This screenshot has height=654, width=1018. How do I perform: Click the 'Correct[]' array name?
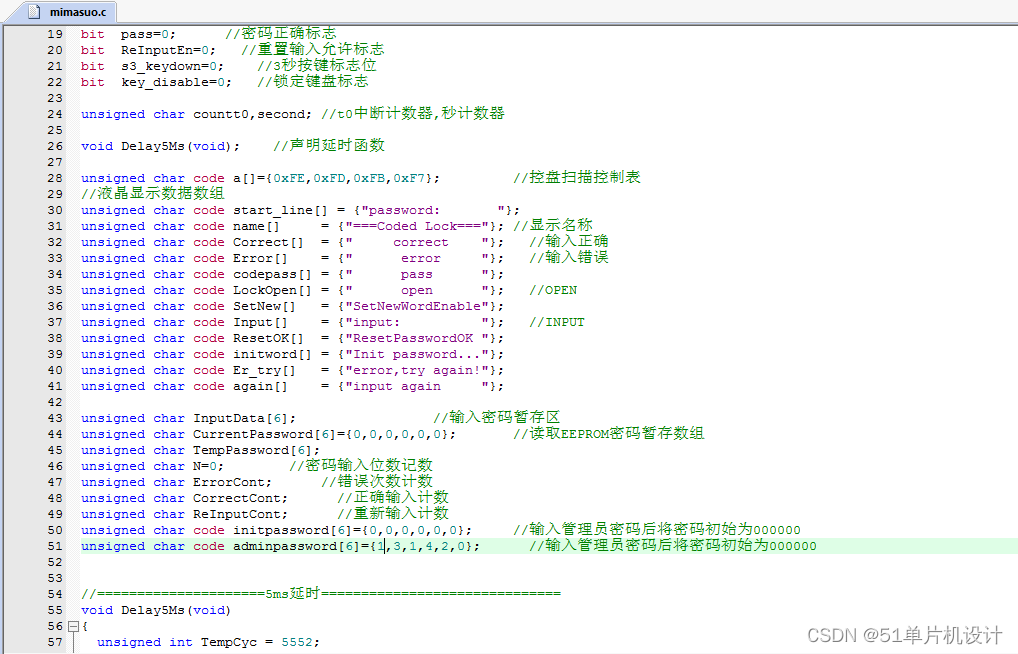(x=268, y=242)
